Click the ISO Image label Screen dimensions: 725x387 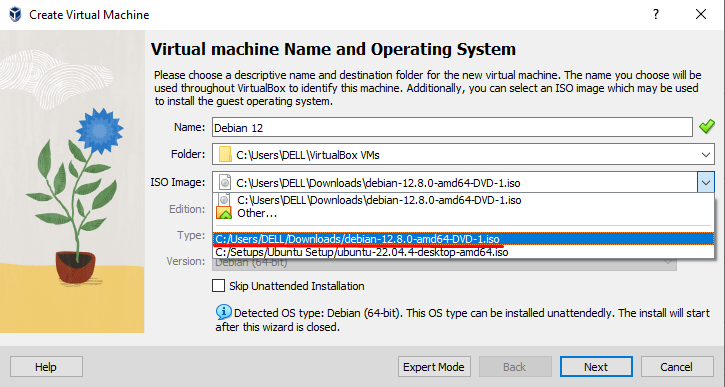pos(178,182)
